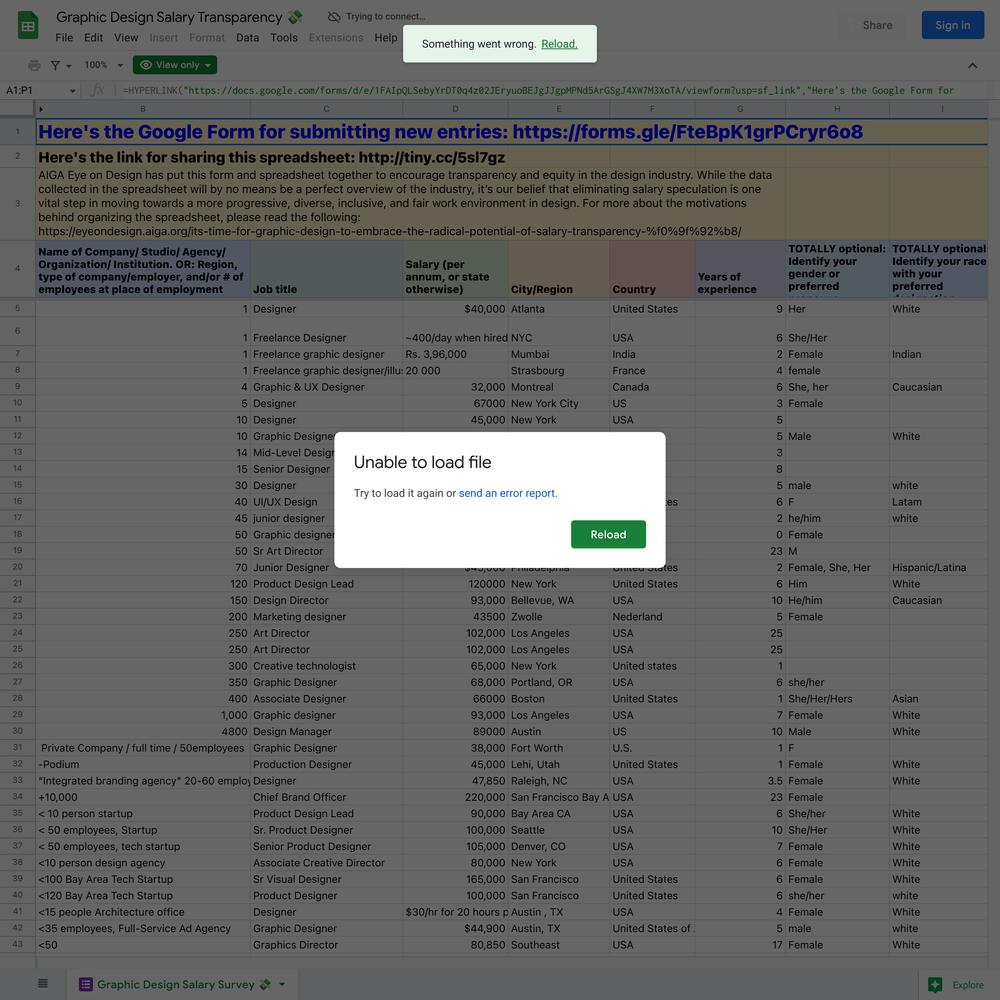This screenshot has width=1000, height=1000.
Task: Toggle the View only mode button
Action: (175, 65)
